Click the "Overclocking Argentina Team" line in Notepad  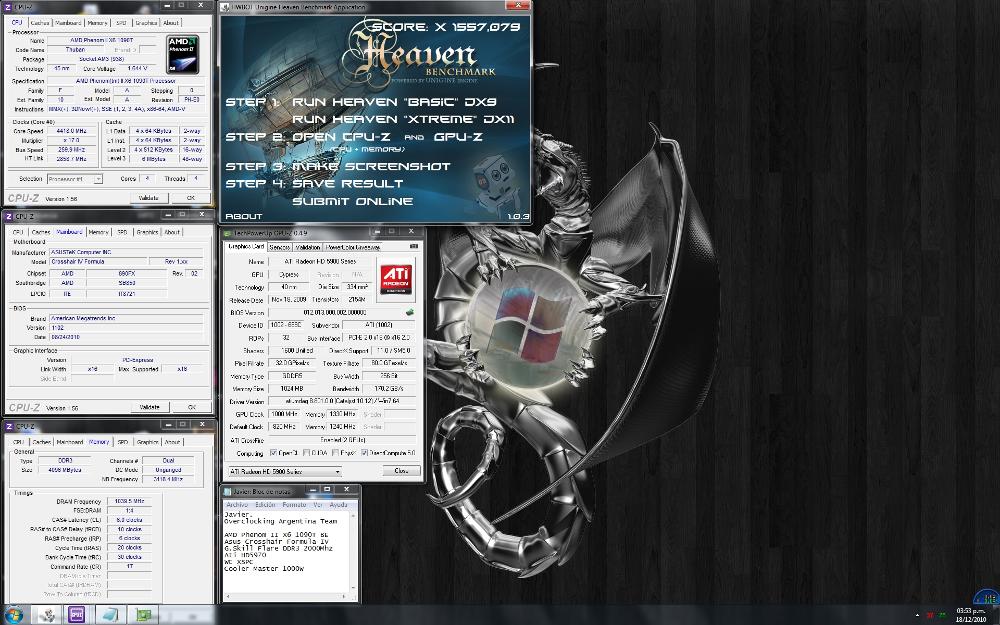281,521
